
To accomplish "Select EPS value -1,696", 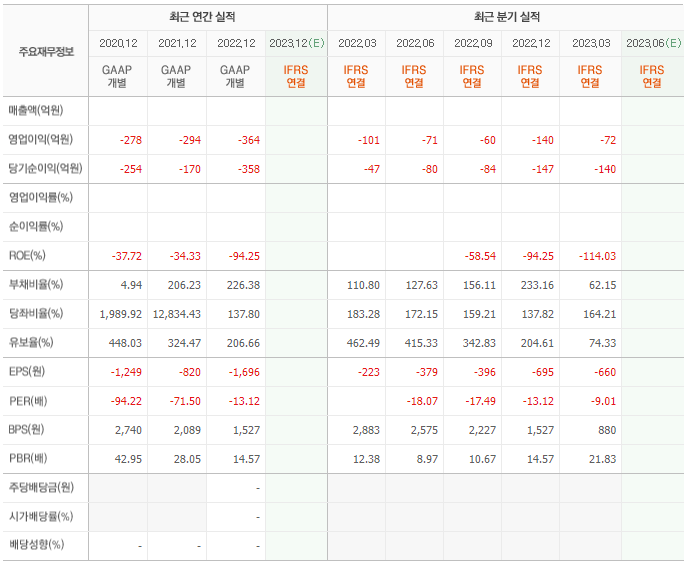I will (244, 372).
